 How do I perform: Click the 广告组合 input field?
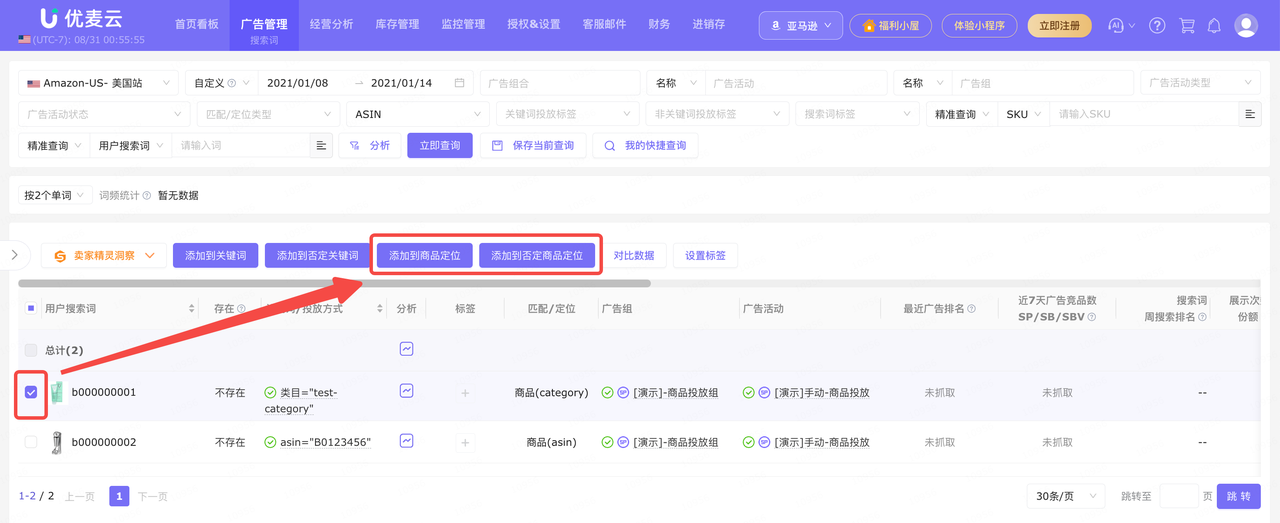[x=560, y=83]
